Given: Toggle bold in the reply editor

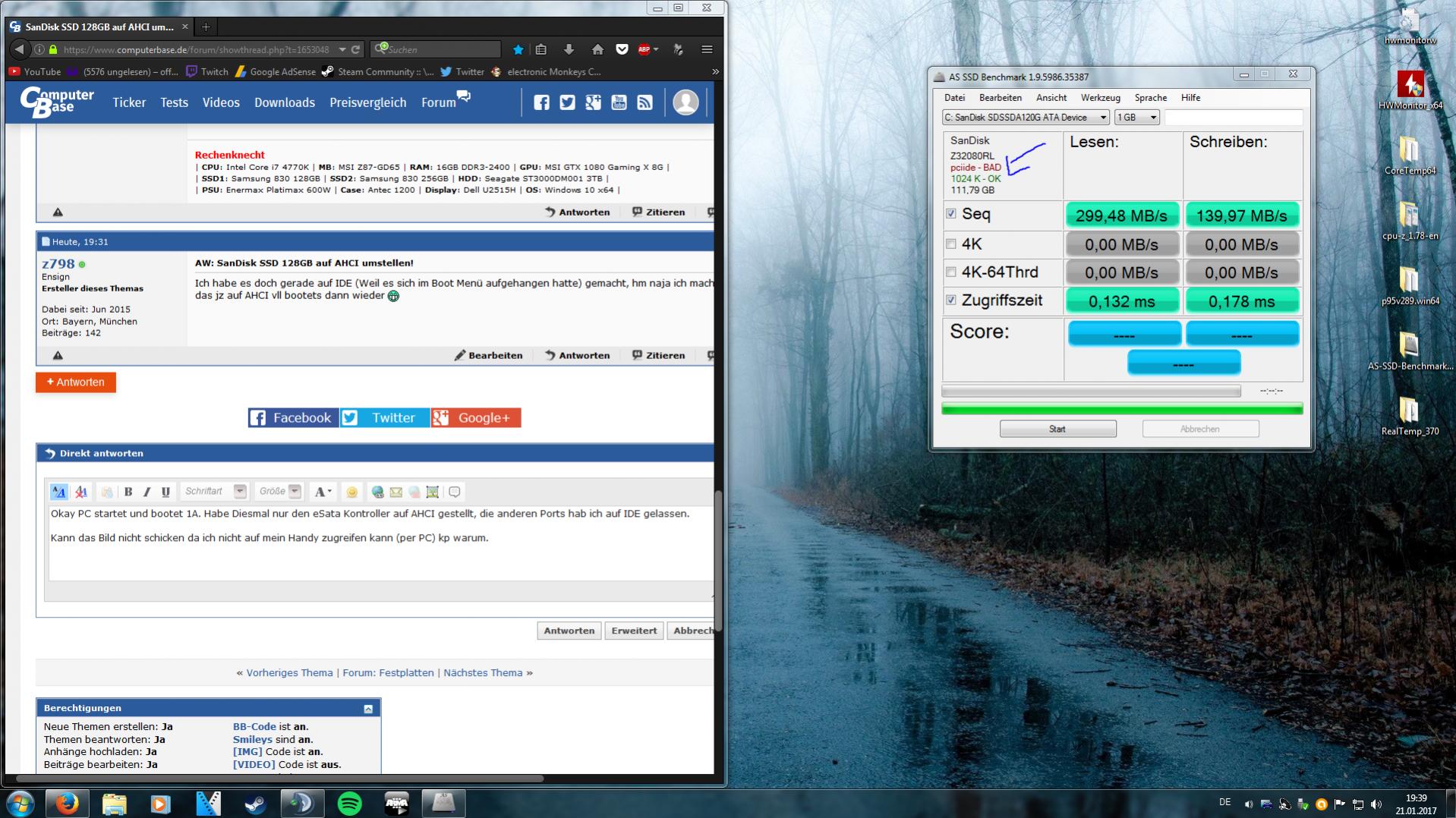Looking at the screenshot, I should pos(128,492).
